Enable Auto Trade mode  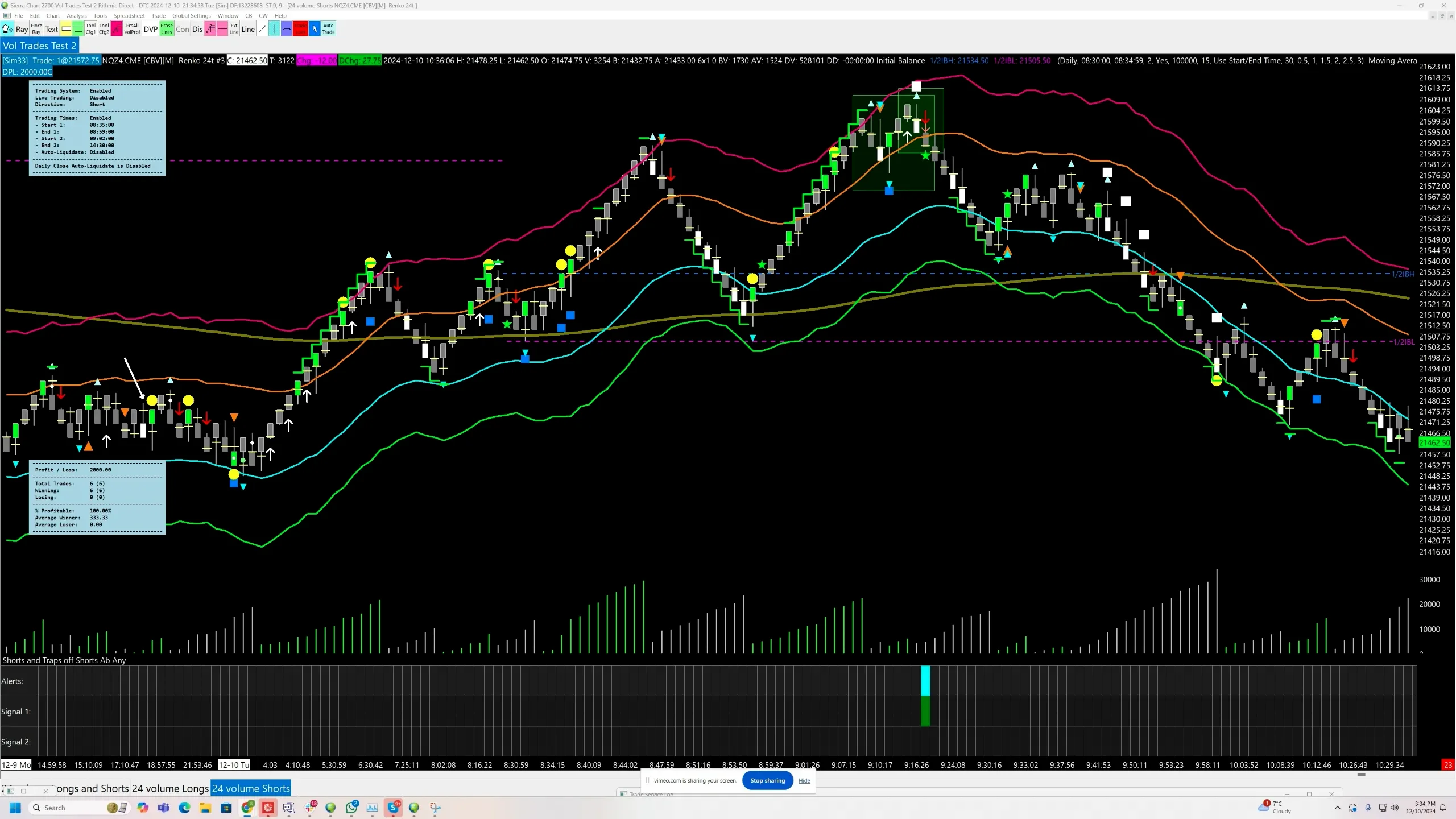[329, 29]
